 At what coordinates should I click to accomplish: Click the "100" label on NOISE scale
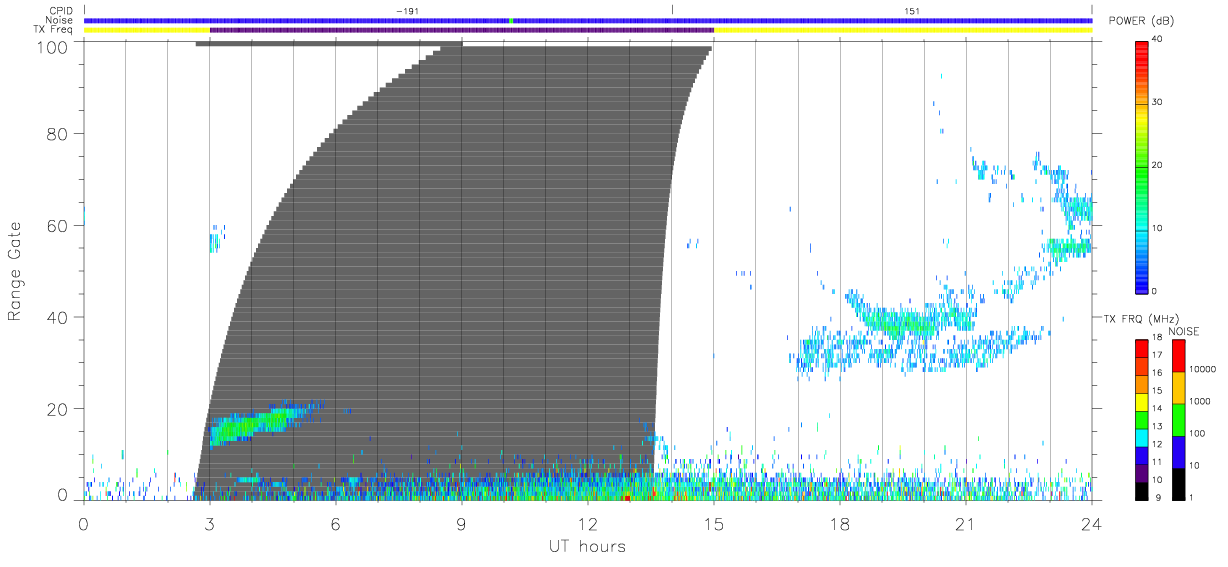[1196, 433]
